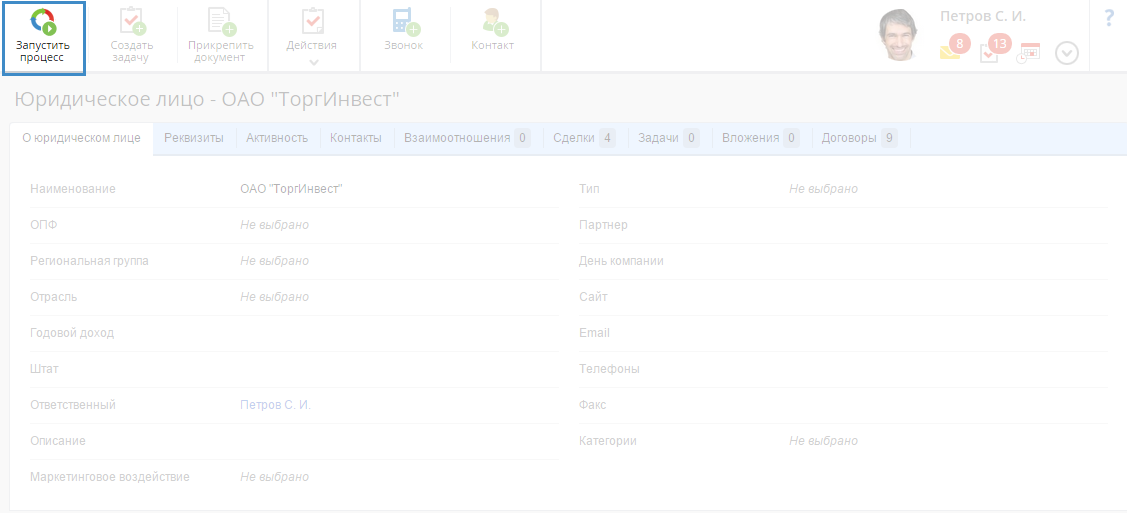The height and width of the screenshot is (513, 1127).
Task: Select a value for Отрасль field
Action: pyautogui.click(x=274, y=297)
